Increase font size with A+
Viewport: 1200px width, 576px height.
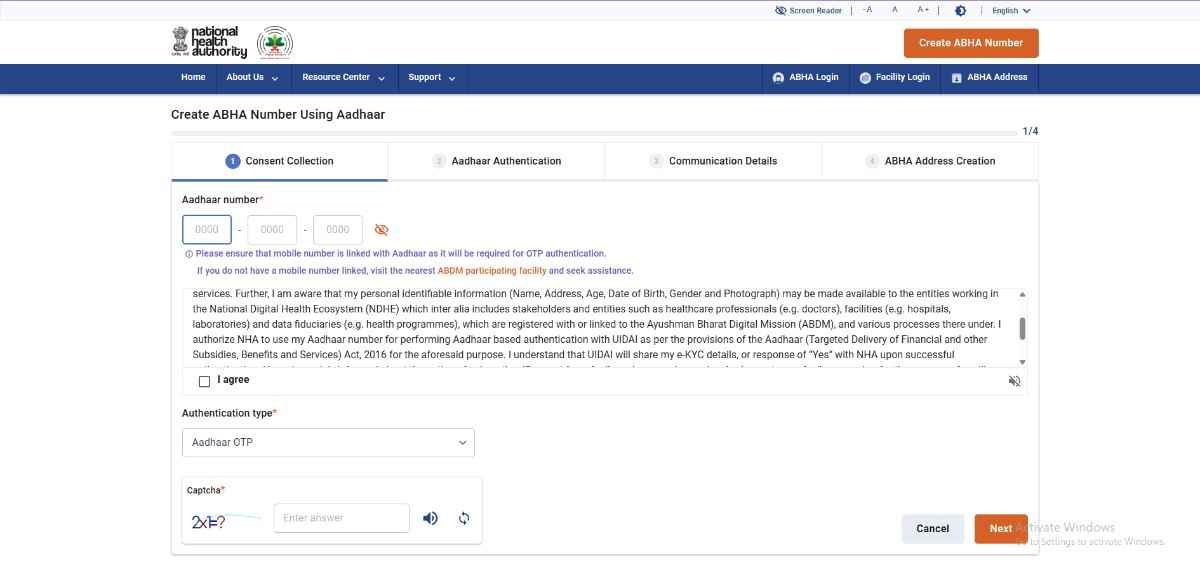922,10
